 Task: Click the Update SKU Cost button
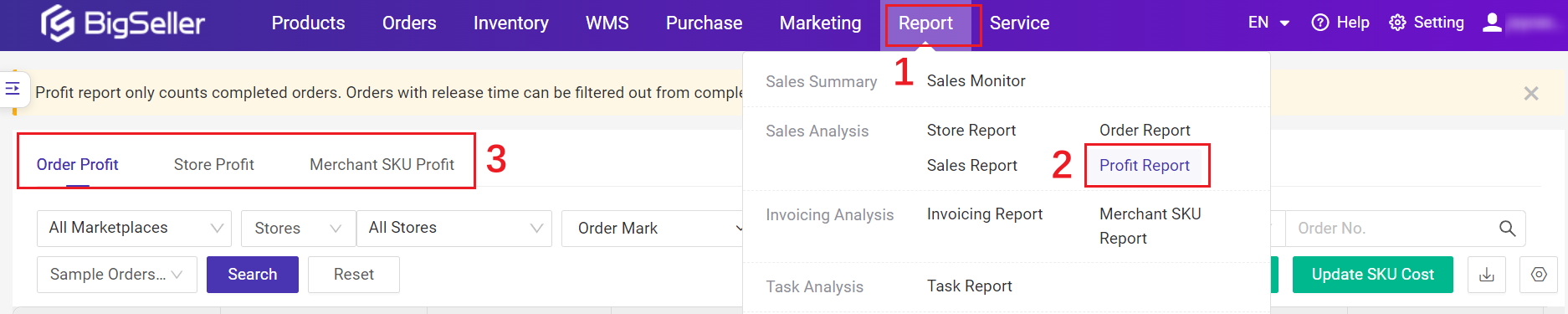(1372, 275)
